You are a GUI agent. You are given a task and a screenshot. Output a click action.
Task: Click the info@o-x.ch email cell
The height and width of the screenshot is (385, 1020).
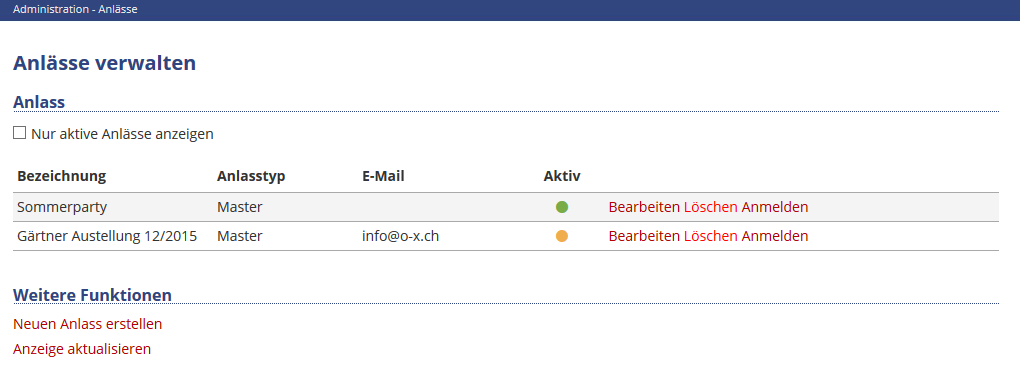coord(400,236)
